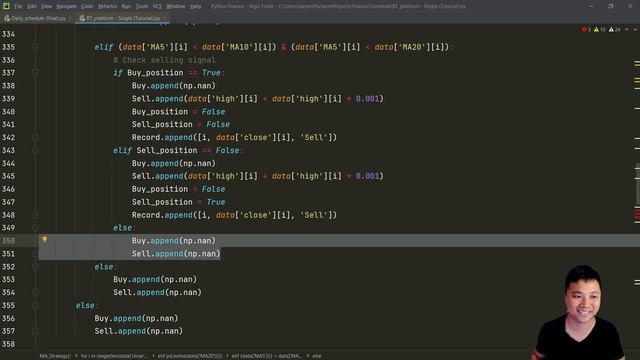
Task: Collapse the if Buy_position block at line 337
Action: pos(36,73)
